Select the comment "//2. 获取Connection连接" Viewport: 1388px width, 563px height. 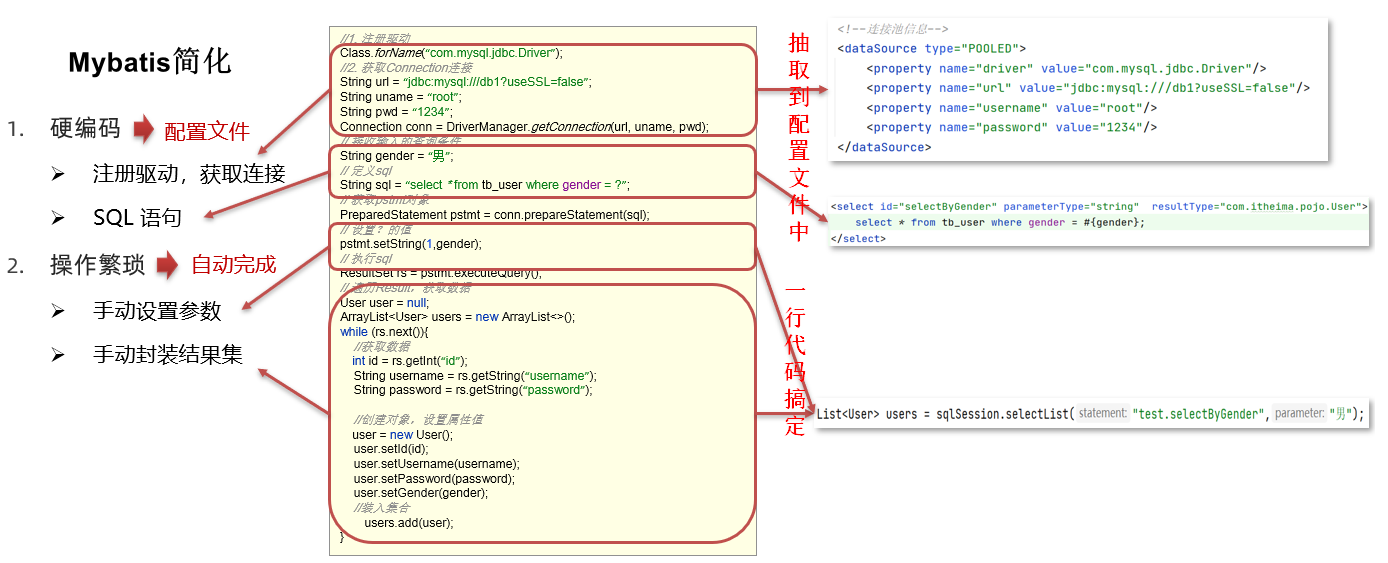pyautogui.click(x=406, y=67)
